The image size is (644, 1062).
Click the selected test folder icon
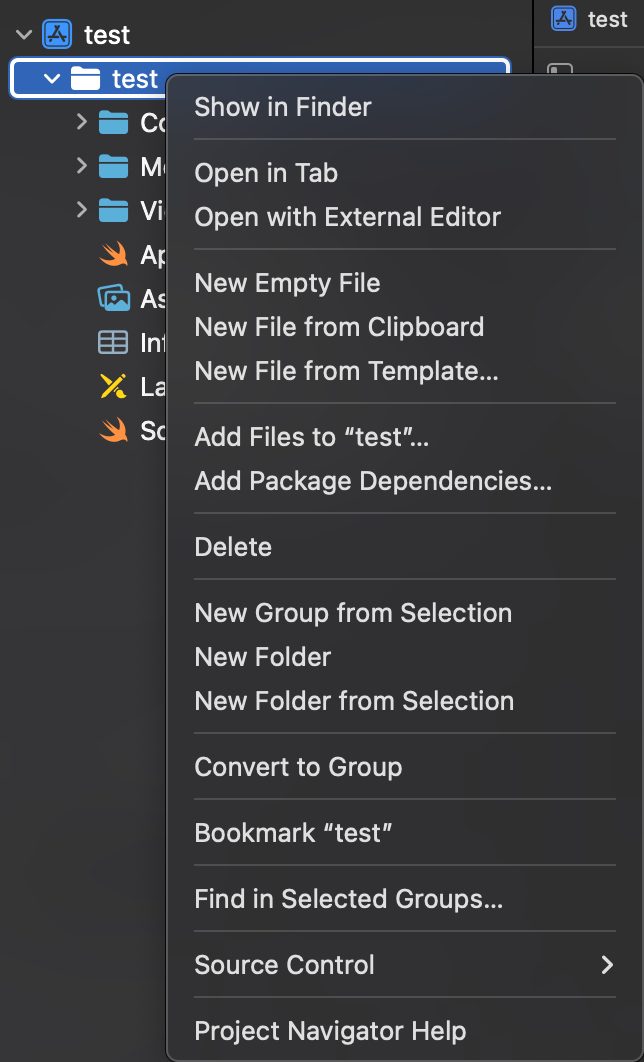[87, 79]
